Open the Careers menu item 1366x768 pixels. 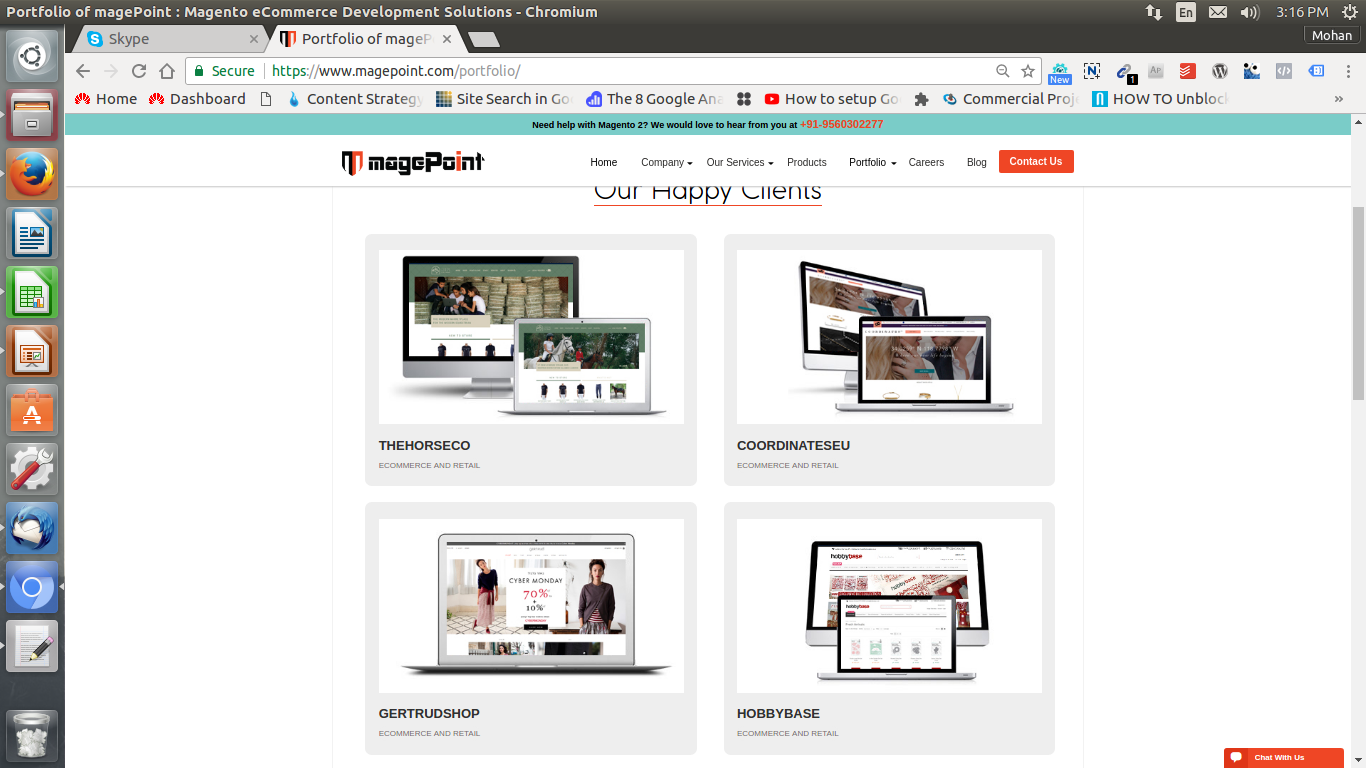click(926, 162)
